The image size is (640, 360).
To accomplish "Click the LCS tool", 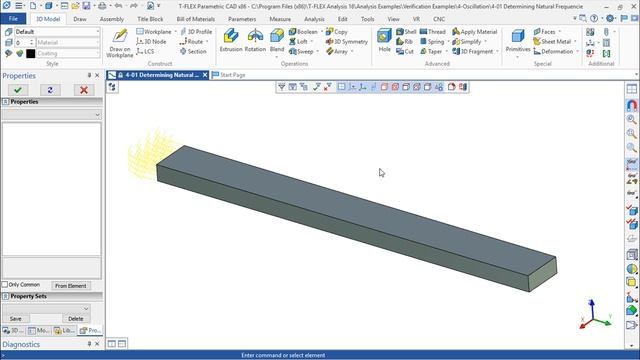I will click(x=145, y=51).
